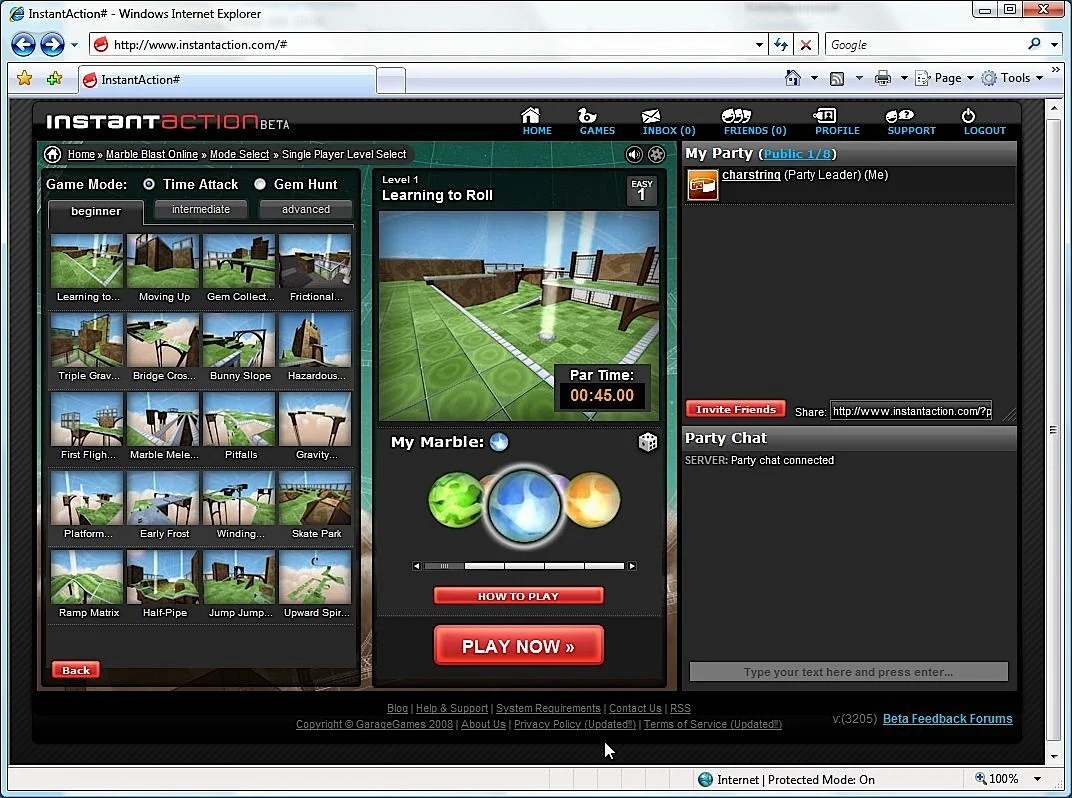Viewport: 1072px width, 798px height.
Task: Click the marble slider left arrow
Action: 416,566
